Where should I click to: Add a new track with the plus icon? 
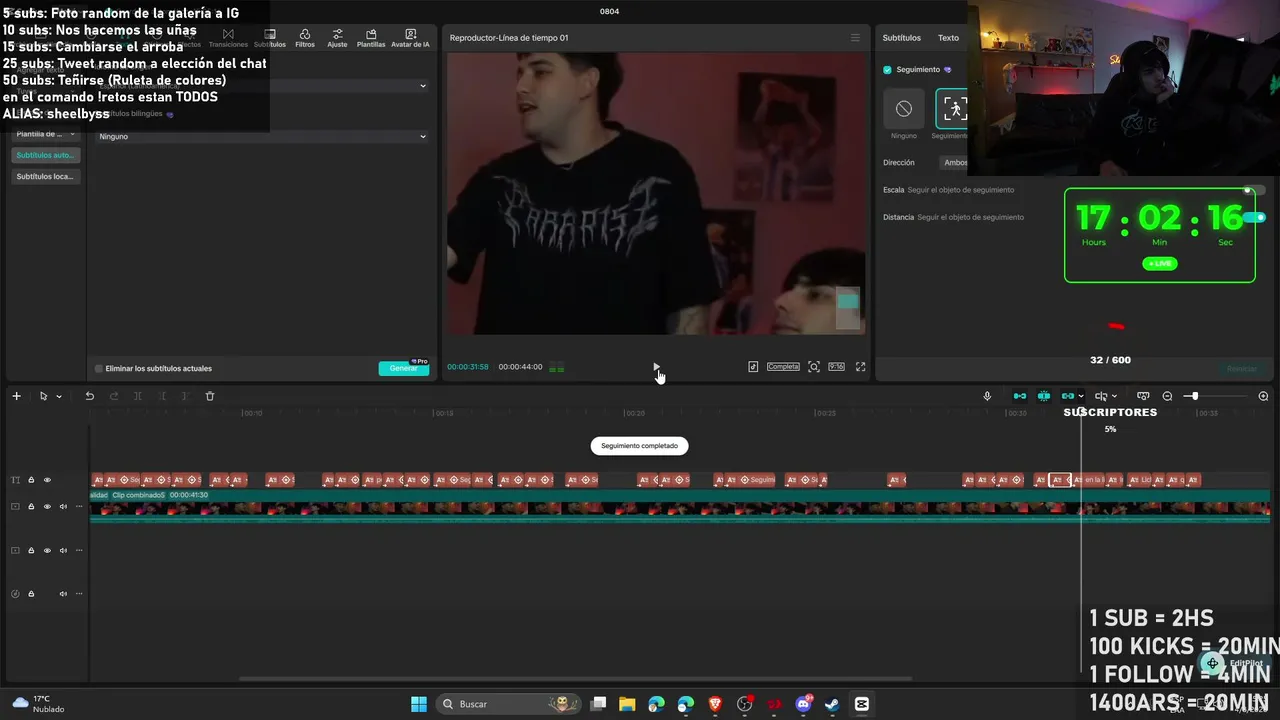coord(16,396)
